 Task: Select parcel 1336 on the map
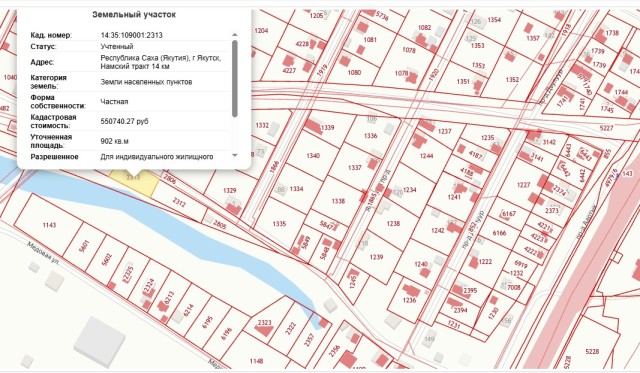(x=371, y=135)
